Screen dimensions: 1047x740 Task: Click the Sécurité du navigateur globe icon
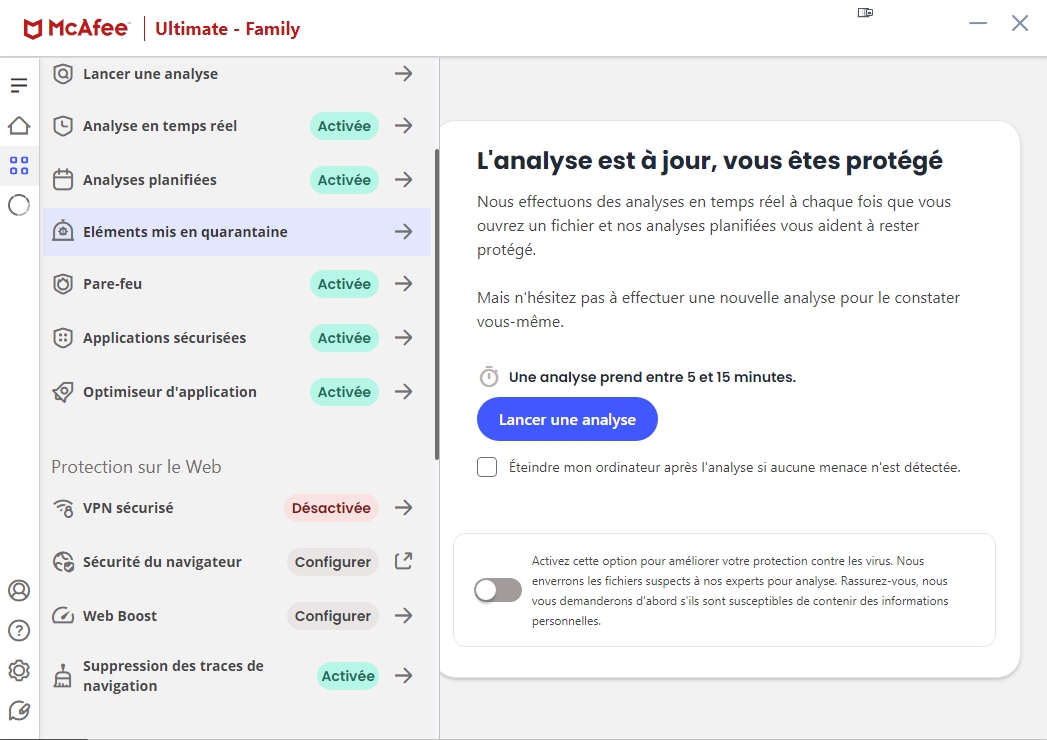tap(63, 562)
